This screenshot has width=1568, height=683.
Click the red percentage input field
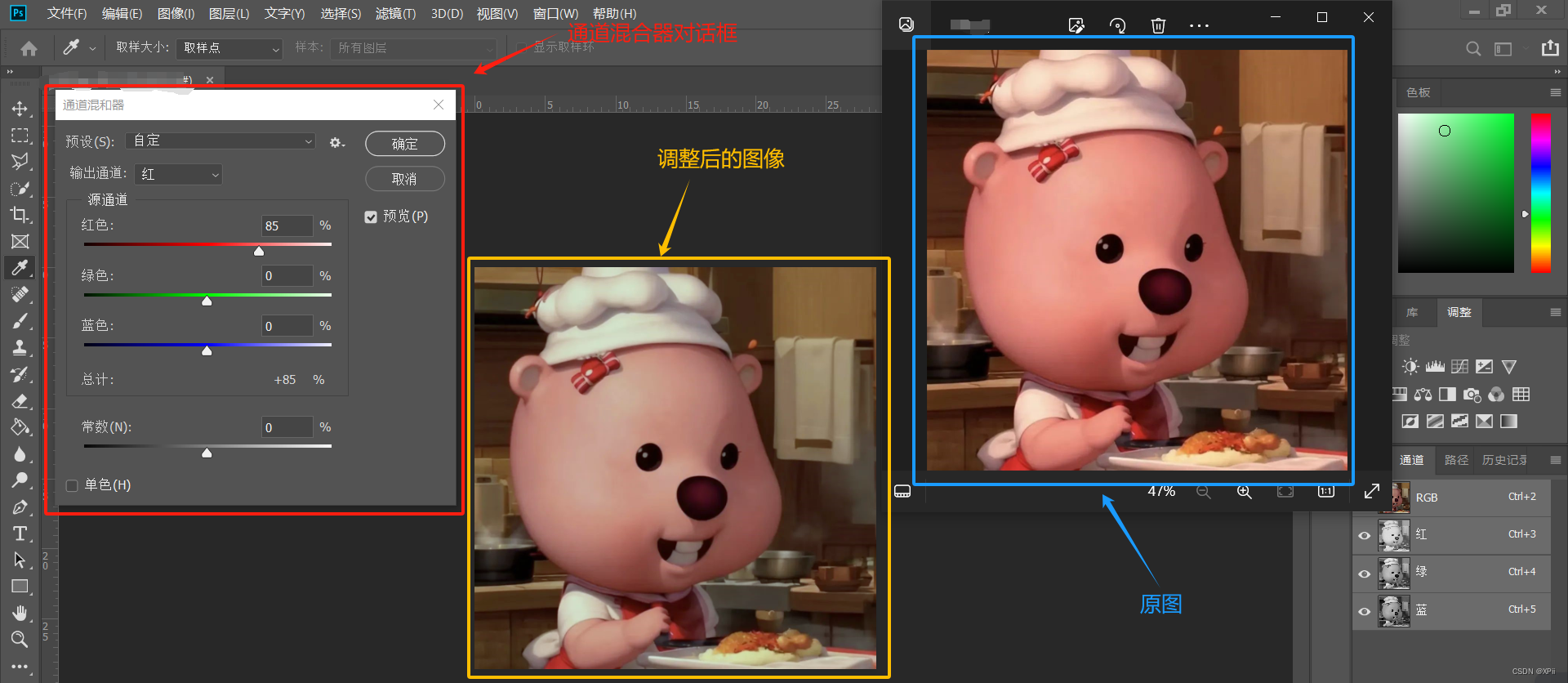(287, 225)
